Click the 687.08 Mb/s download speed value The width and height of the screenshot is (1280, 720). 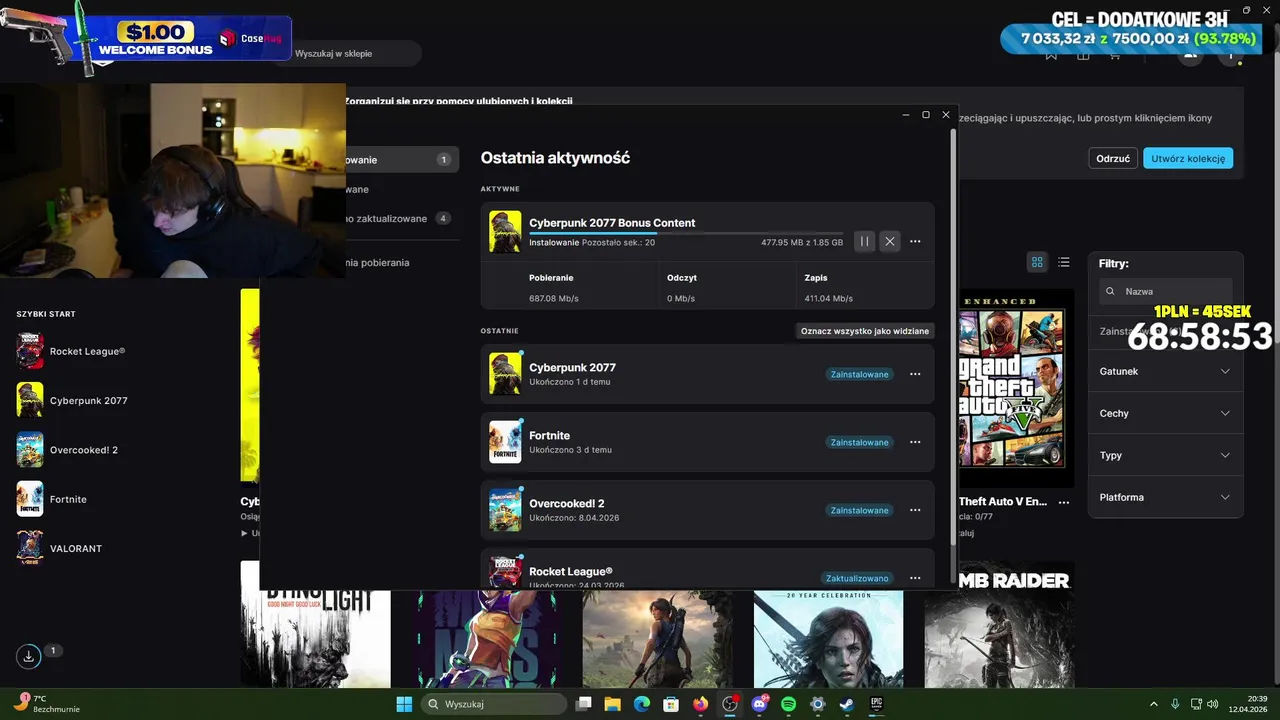click(554, 298)
